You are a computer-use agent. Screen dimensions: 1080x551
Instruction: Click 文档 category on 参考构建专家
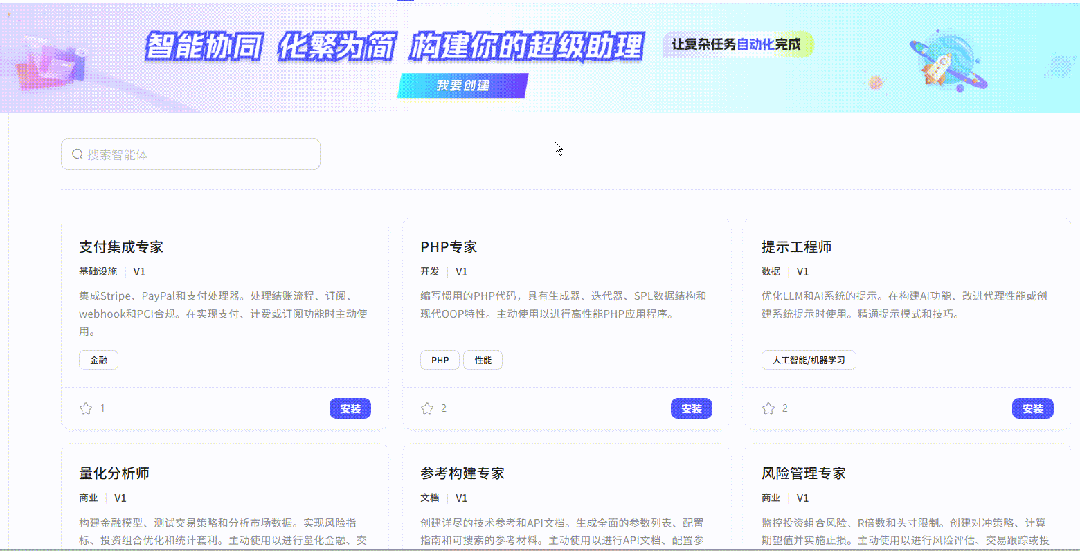pos(429,498)
